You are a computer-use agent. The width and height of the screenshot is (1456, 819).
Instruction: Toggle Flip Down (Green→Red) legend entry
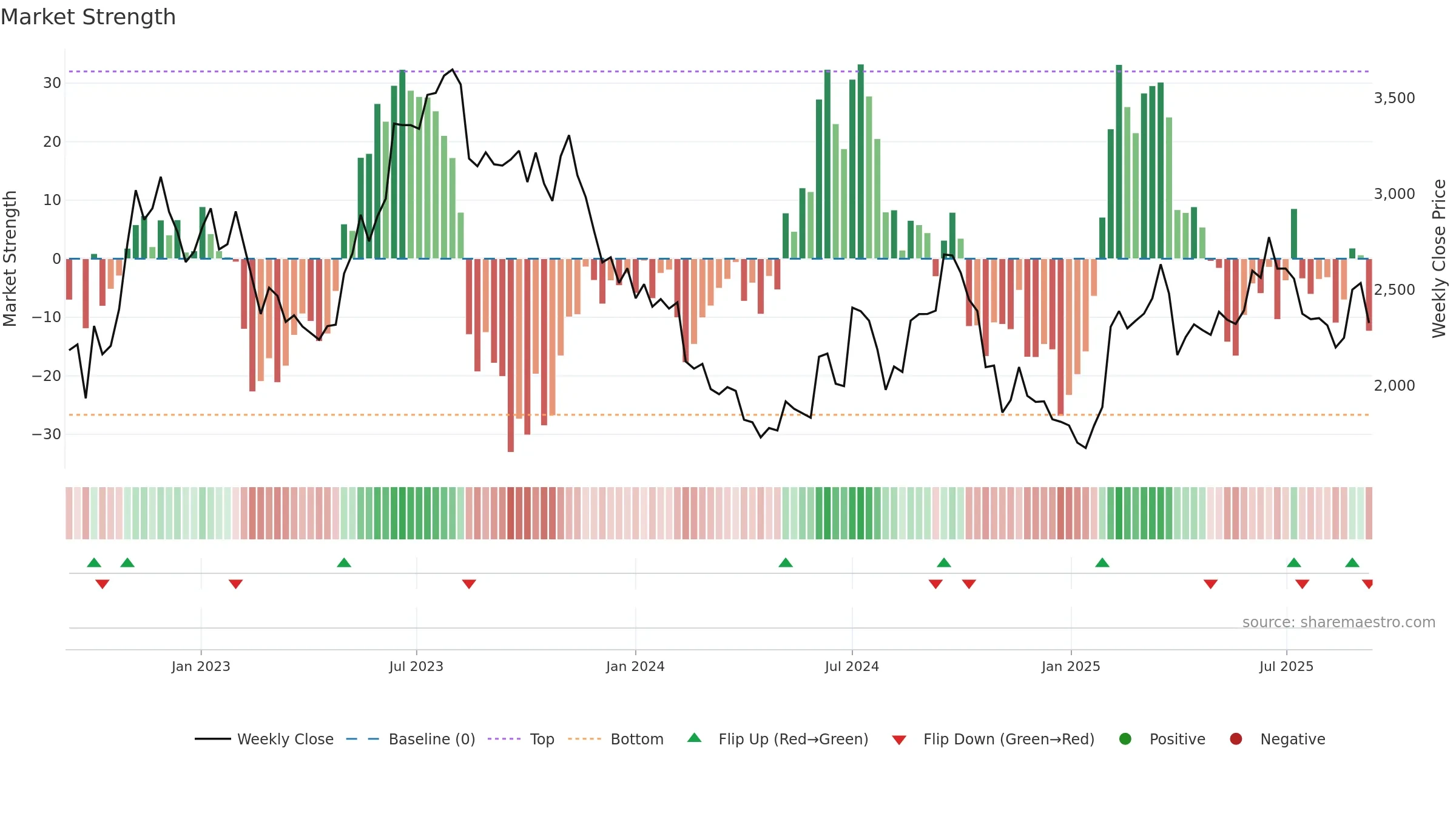[x=993, y=739]
